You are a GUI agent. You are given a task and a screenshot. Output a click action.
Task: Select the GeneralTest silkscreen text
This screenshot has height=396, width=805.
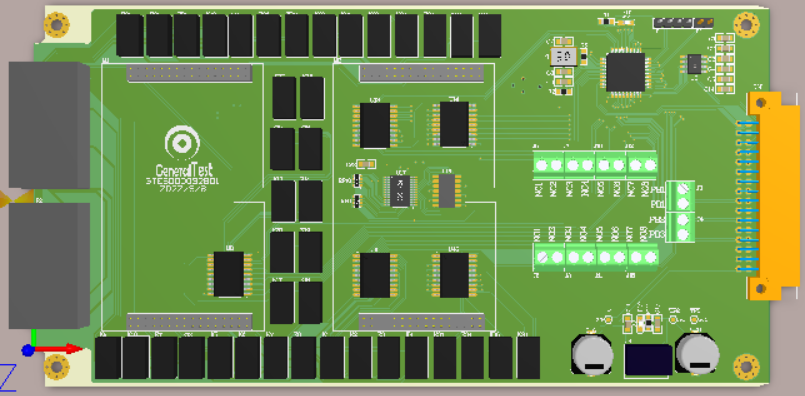pyautogui.click(x=183, y=170)
